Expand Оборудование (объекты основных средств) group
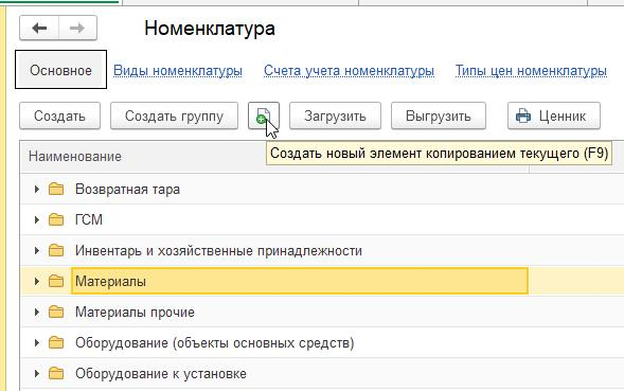This screenshot has height=391, width=624. (37, 342)
